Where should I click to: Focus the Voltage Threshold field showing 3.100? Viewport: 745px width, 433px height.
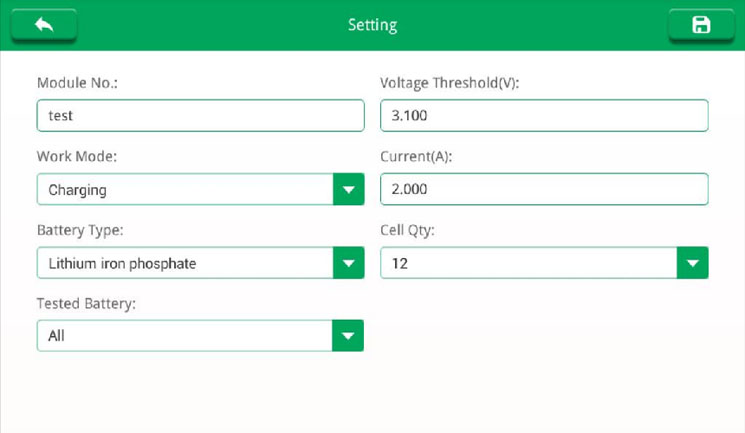coord(544,115)
